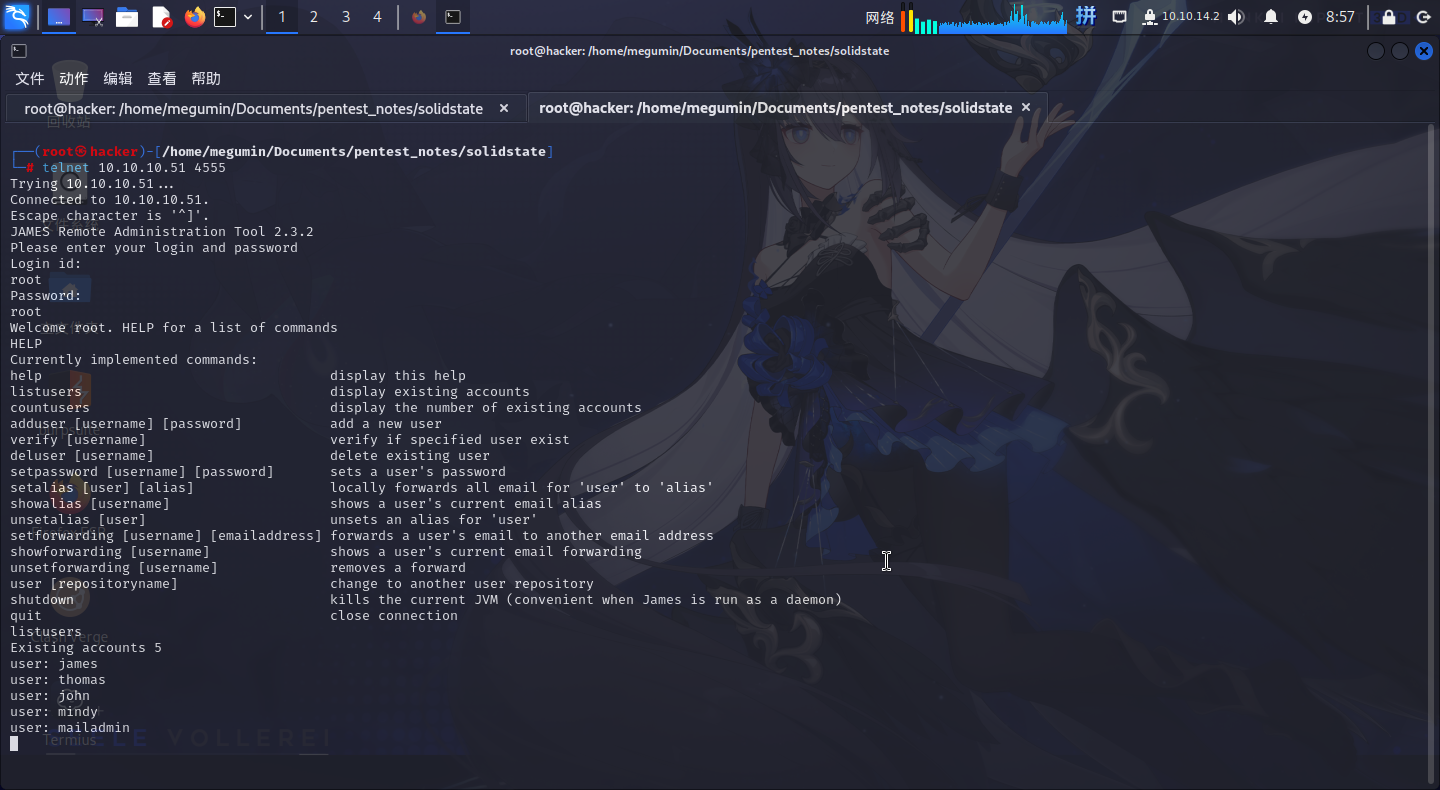Screen dimensions: 1440x790
Task: Click the 'shutdown' command line
Action: pos(42,600)
